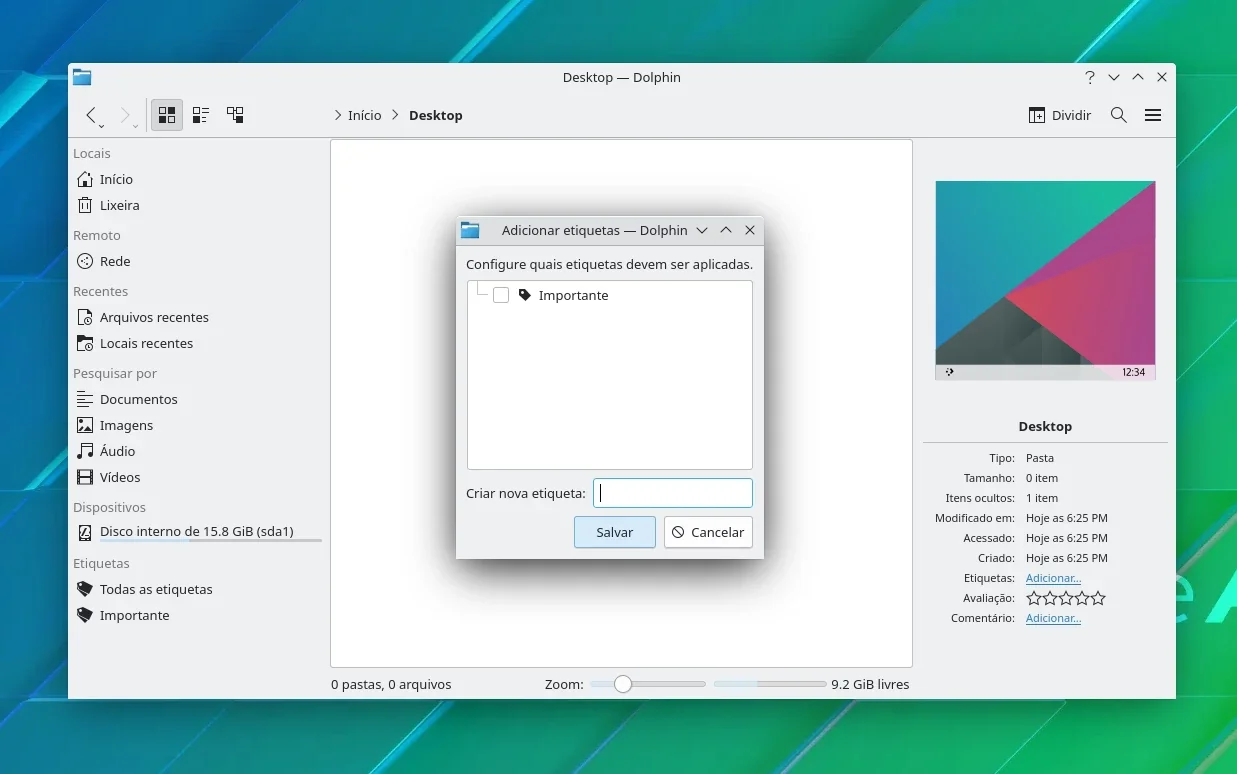The width and height of the screenshot is (1237, 774).
Task: Switch to Details tree view mode
Action: click(235, 115)
